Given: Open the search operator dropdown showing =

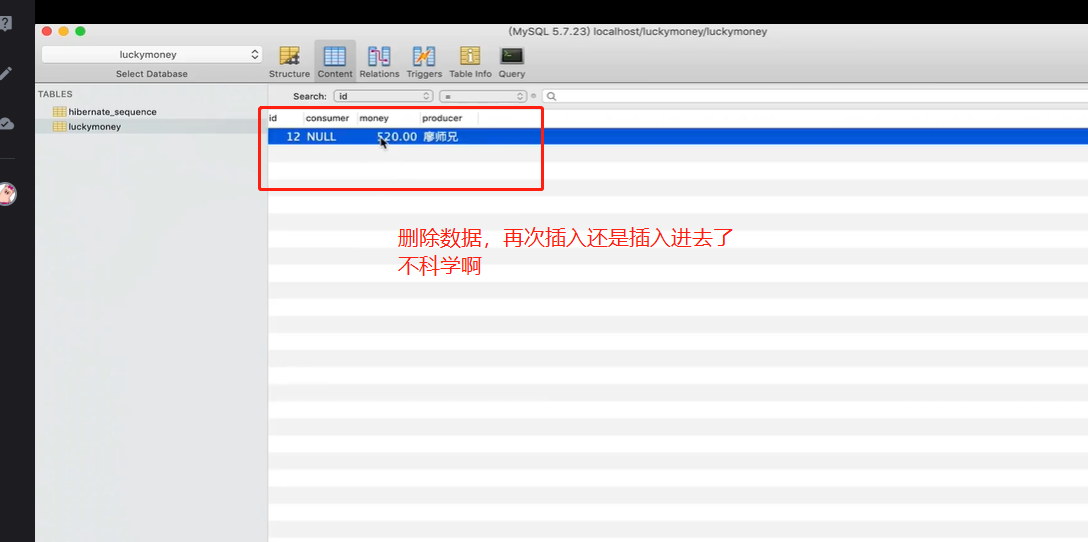Looking at the screenshot, I should [x=483, y=96].
